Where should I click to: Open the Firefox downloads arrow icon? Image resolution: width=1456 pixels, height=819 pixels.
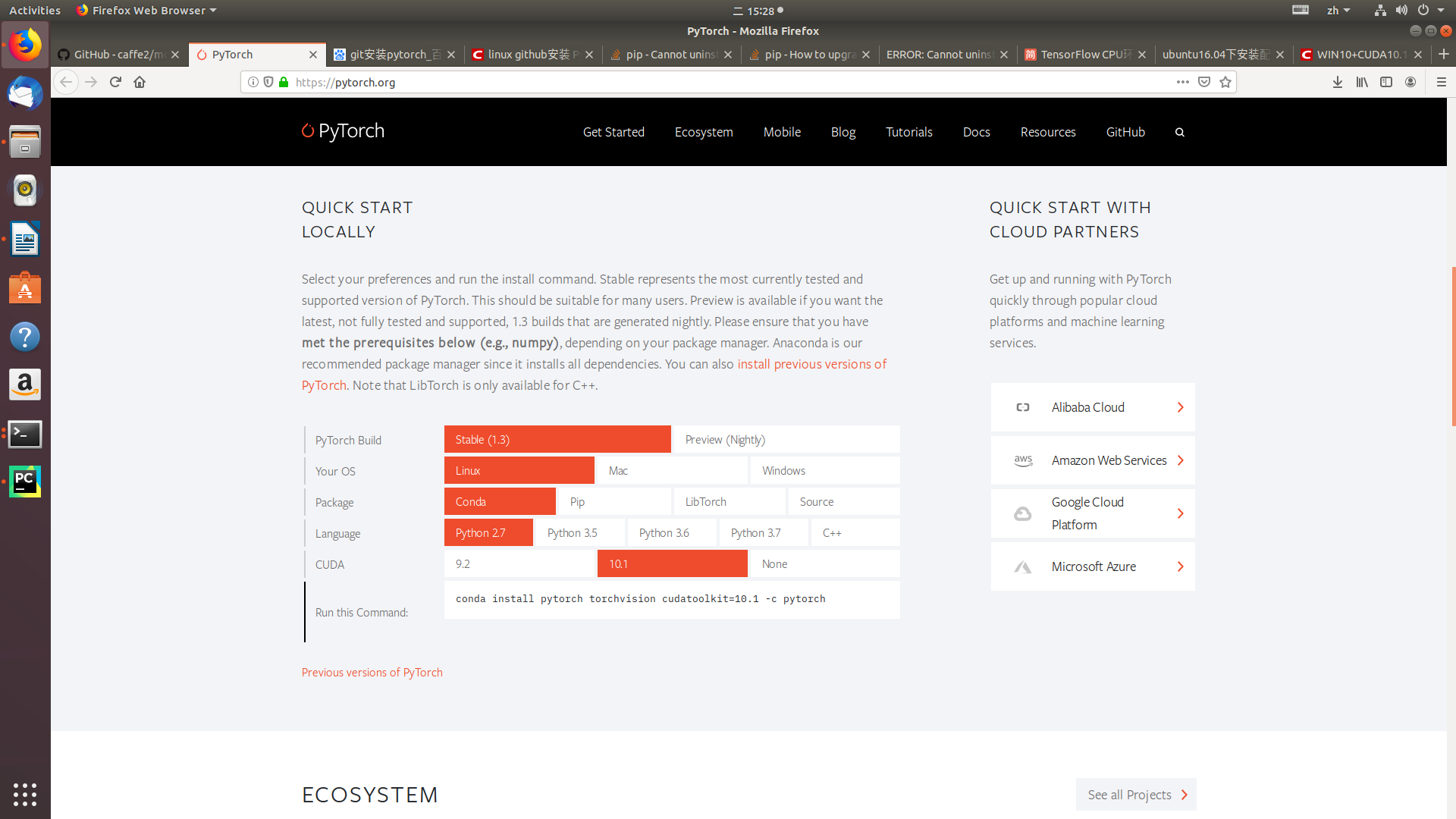1338,82
